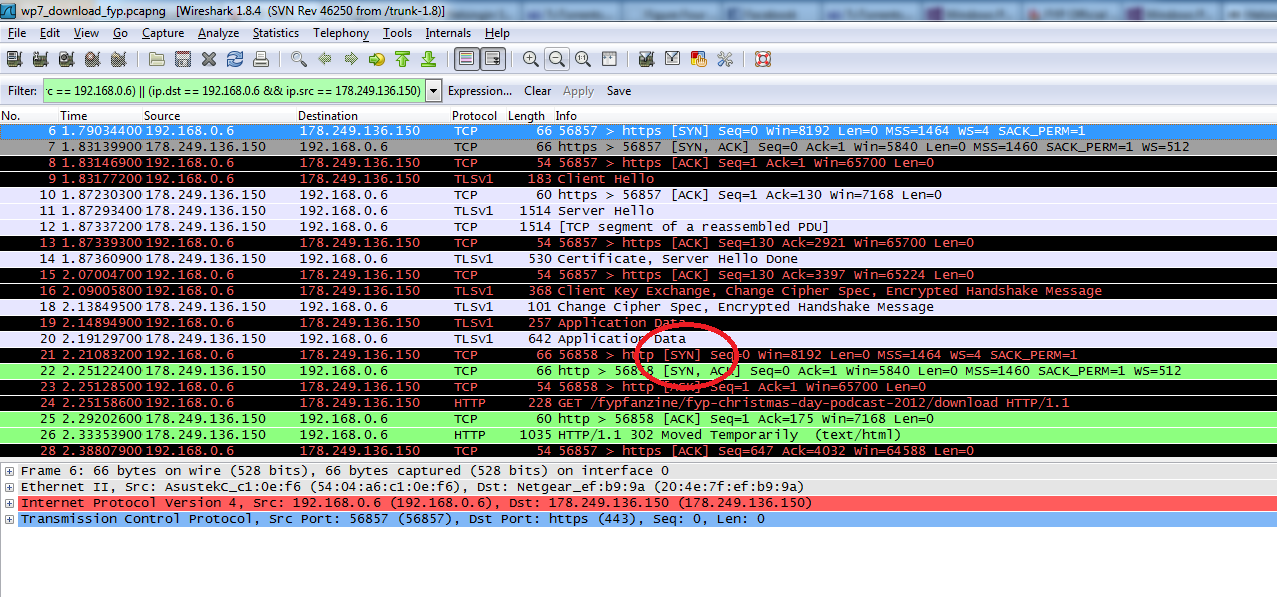Sort by the Length column header
This screenshot has height=597, width=1277.
(526, 116)
